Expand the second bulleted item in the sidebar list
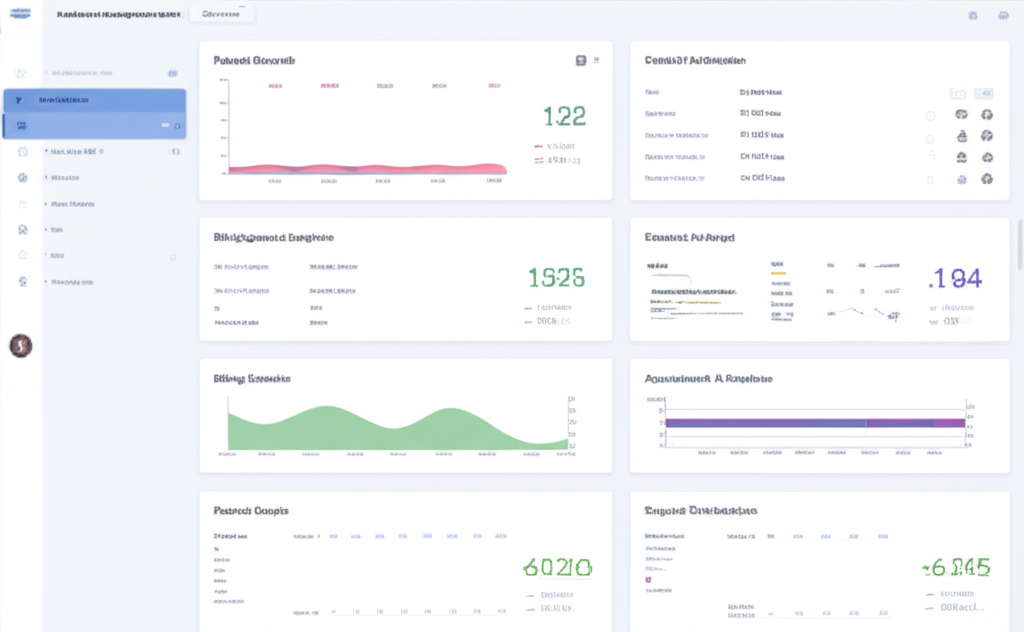1024x632 pixels. tap(64, 178)
